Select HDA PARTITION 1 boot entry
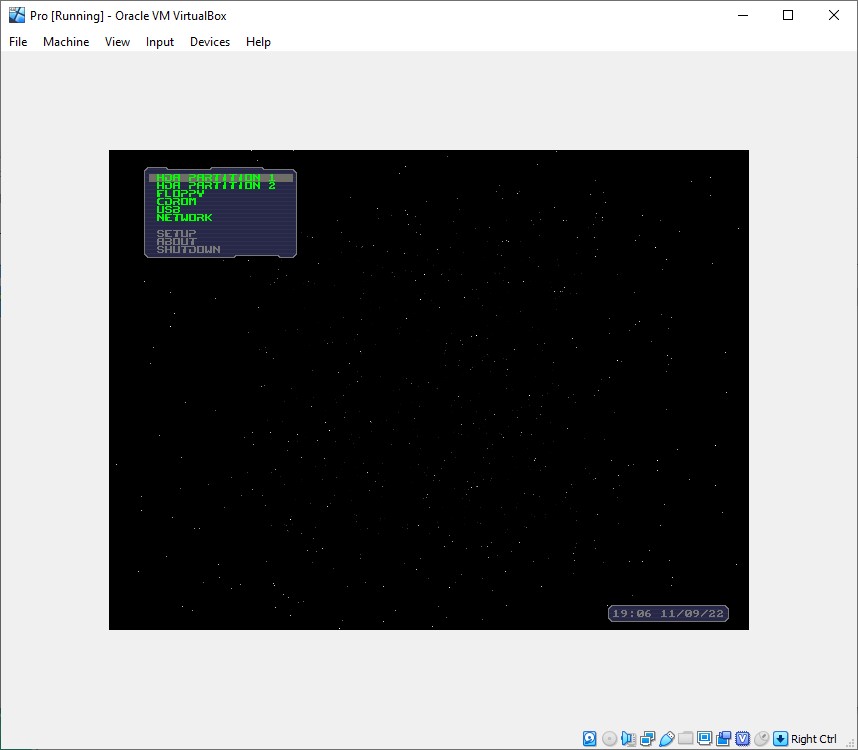Image resolution: width=858 pixels, height=750 pixels. (x=221, y=178)
